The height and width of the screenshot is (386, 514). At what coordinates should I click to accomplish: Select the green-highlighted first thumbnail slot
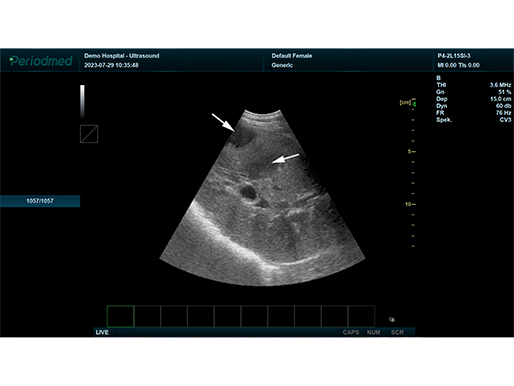click(120, 316)
